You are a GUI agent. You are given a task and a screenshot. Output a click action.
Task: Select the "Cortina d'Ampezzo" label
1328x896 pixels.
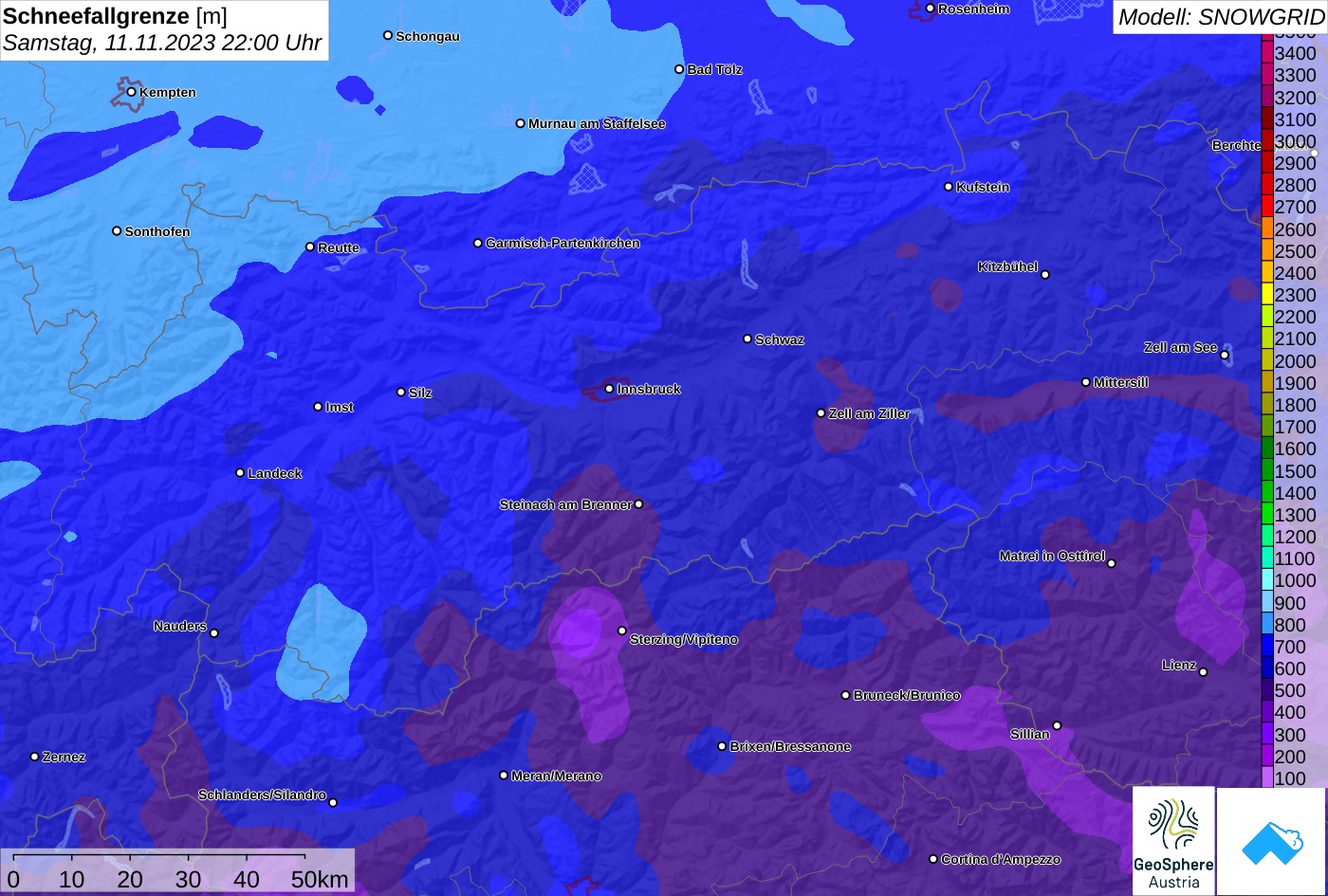(x=1001, y=859)
